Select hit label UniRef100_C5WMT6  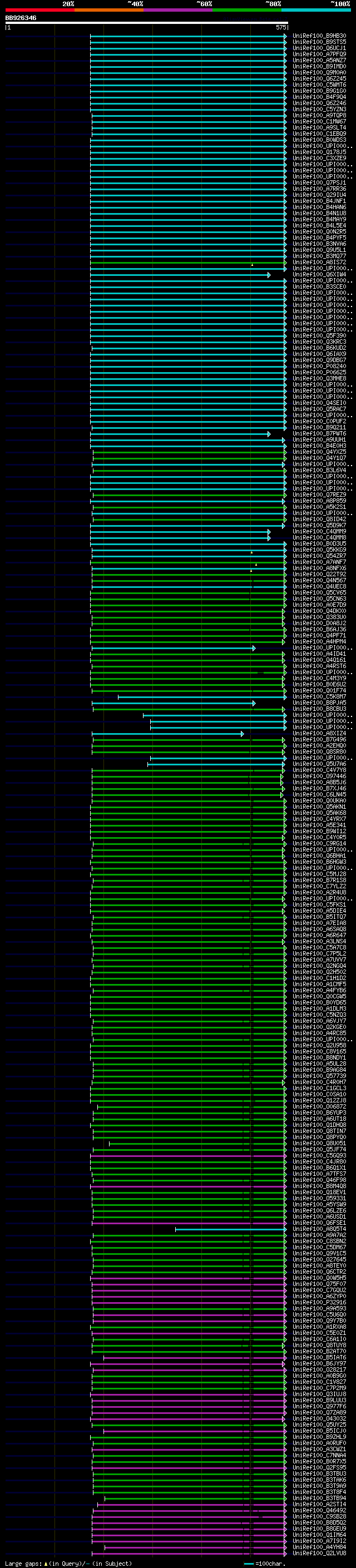(x=319, y=85)
